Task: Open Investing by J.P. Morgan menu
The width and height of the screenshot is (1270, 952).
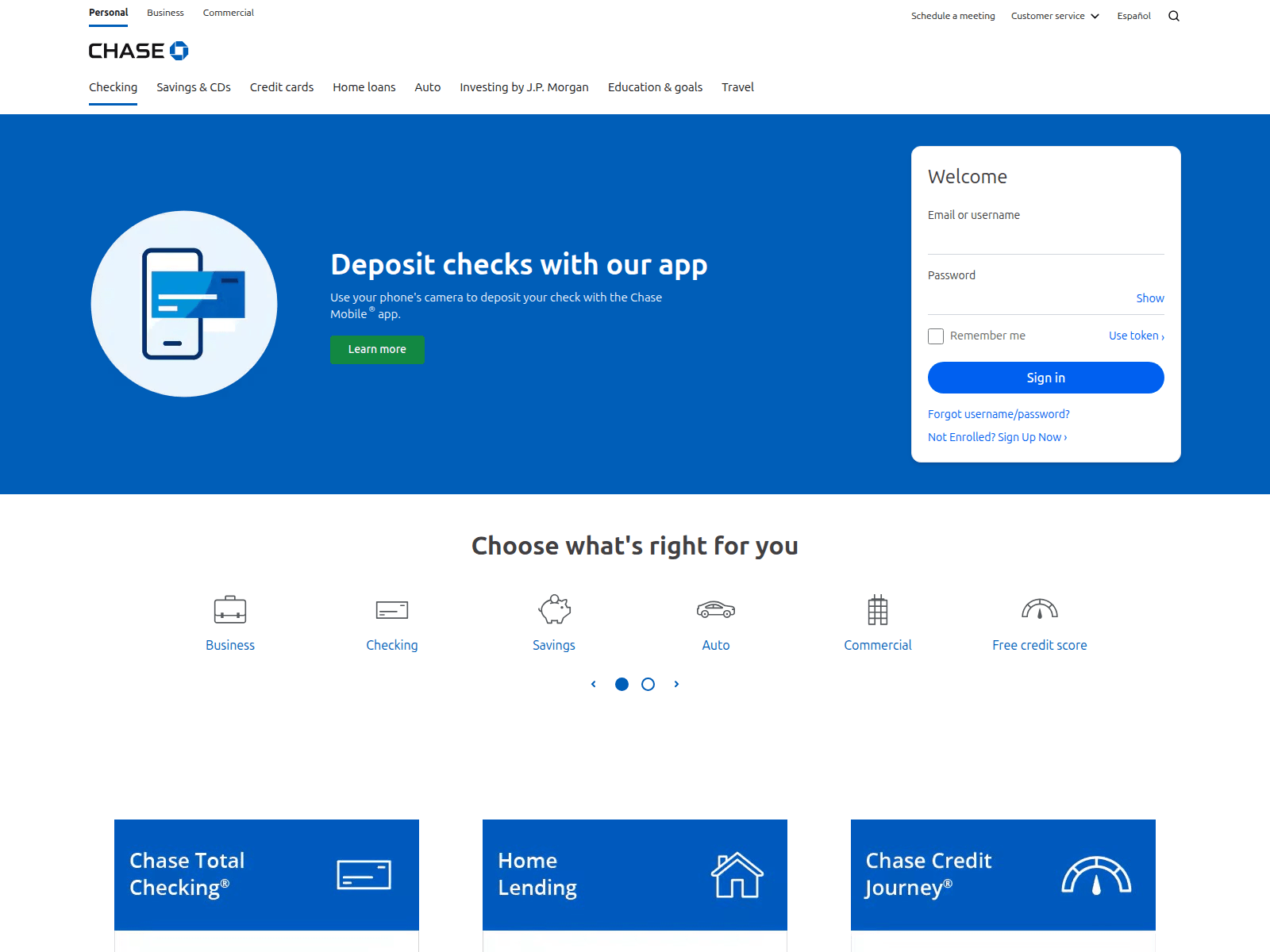Action: tap(524, 87)
